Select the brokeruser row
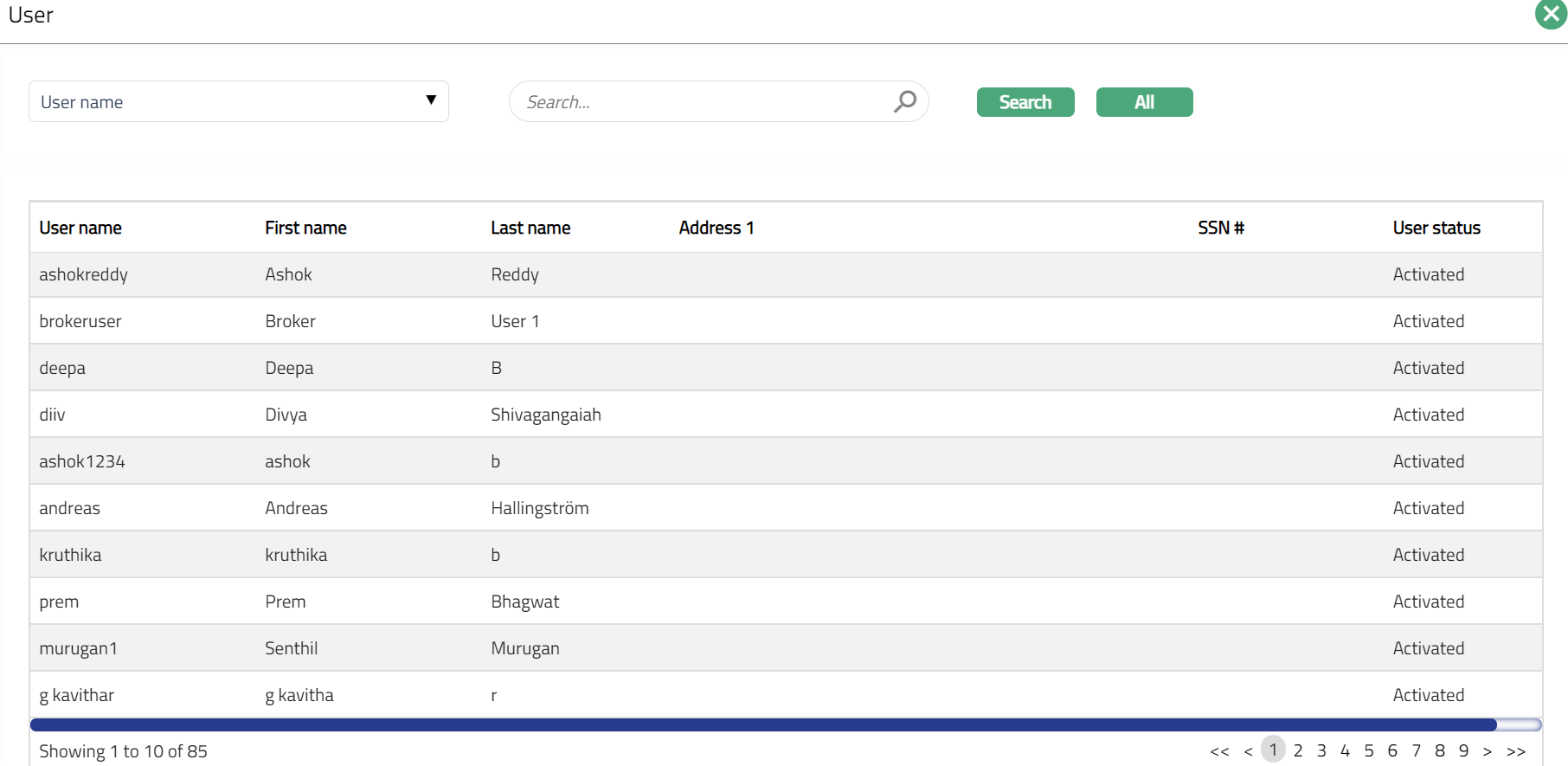This screenshot has width=1568, height=766. coord(80,321)
